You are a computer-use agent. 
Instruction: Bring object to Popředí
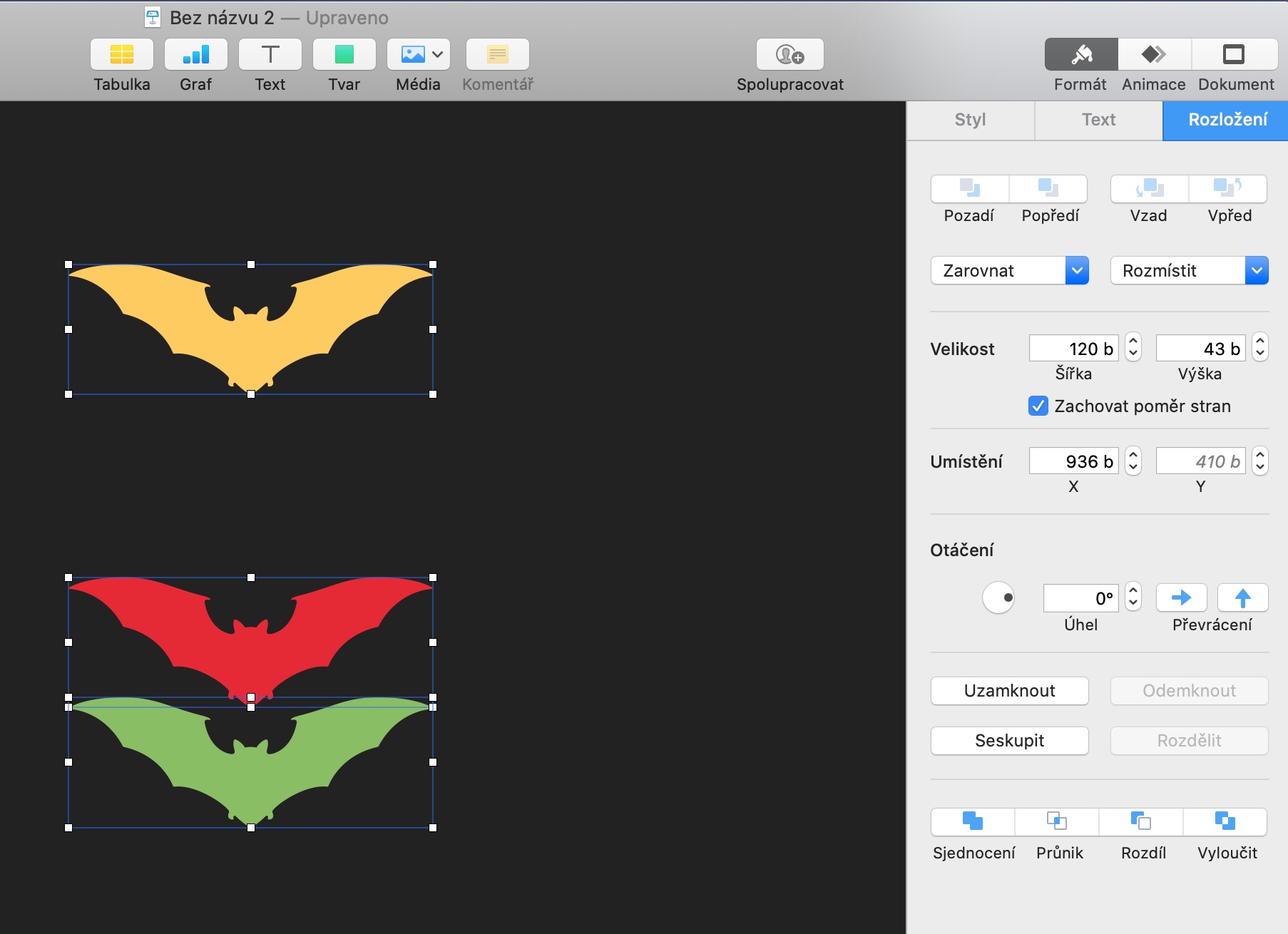click(x=1048, y=189)
